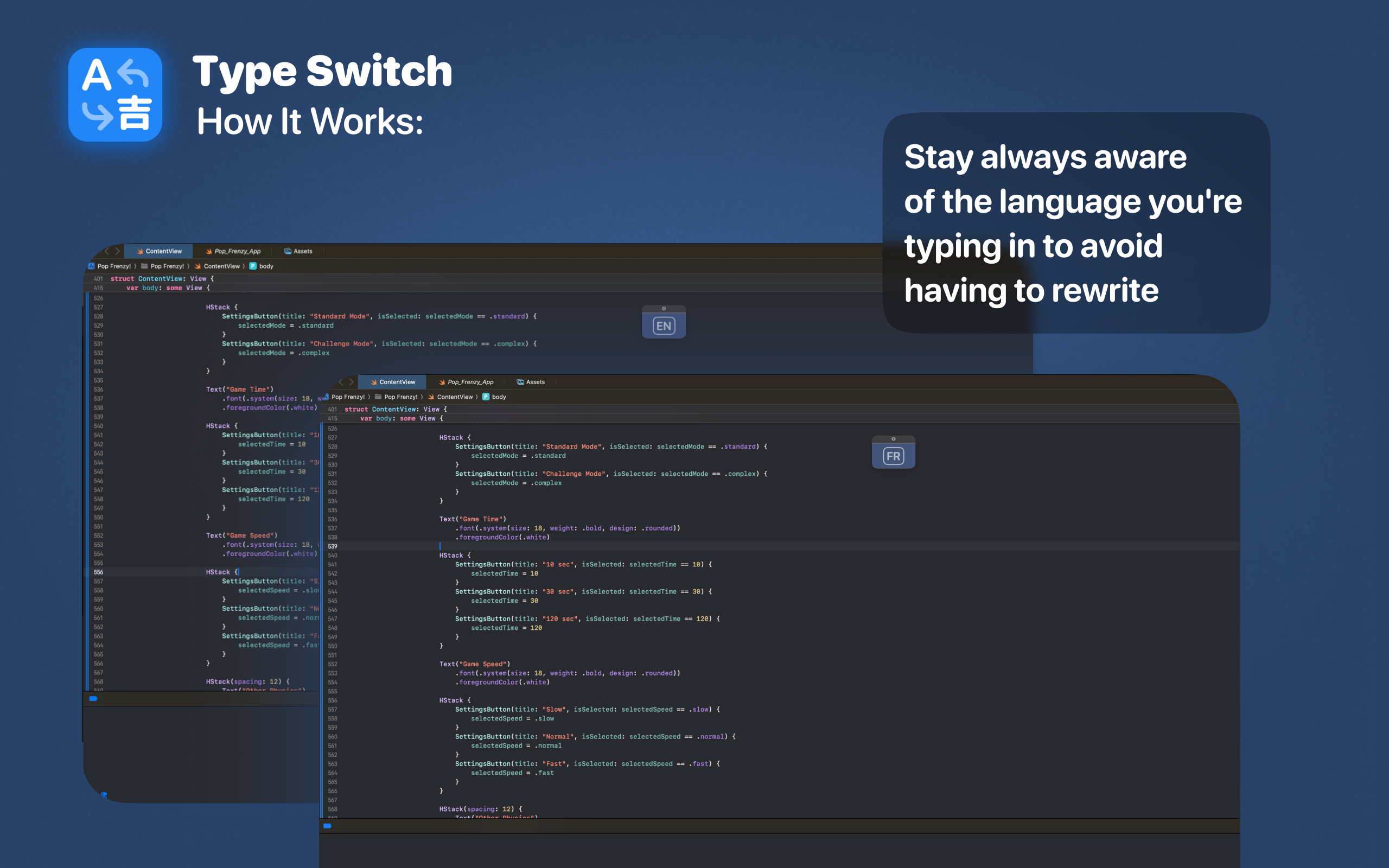Click 'Text("Game Time")' in front window
This screenshot has height=868, width=1389.
point(473,519)
